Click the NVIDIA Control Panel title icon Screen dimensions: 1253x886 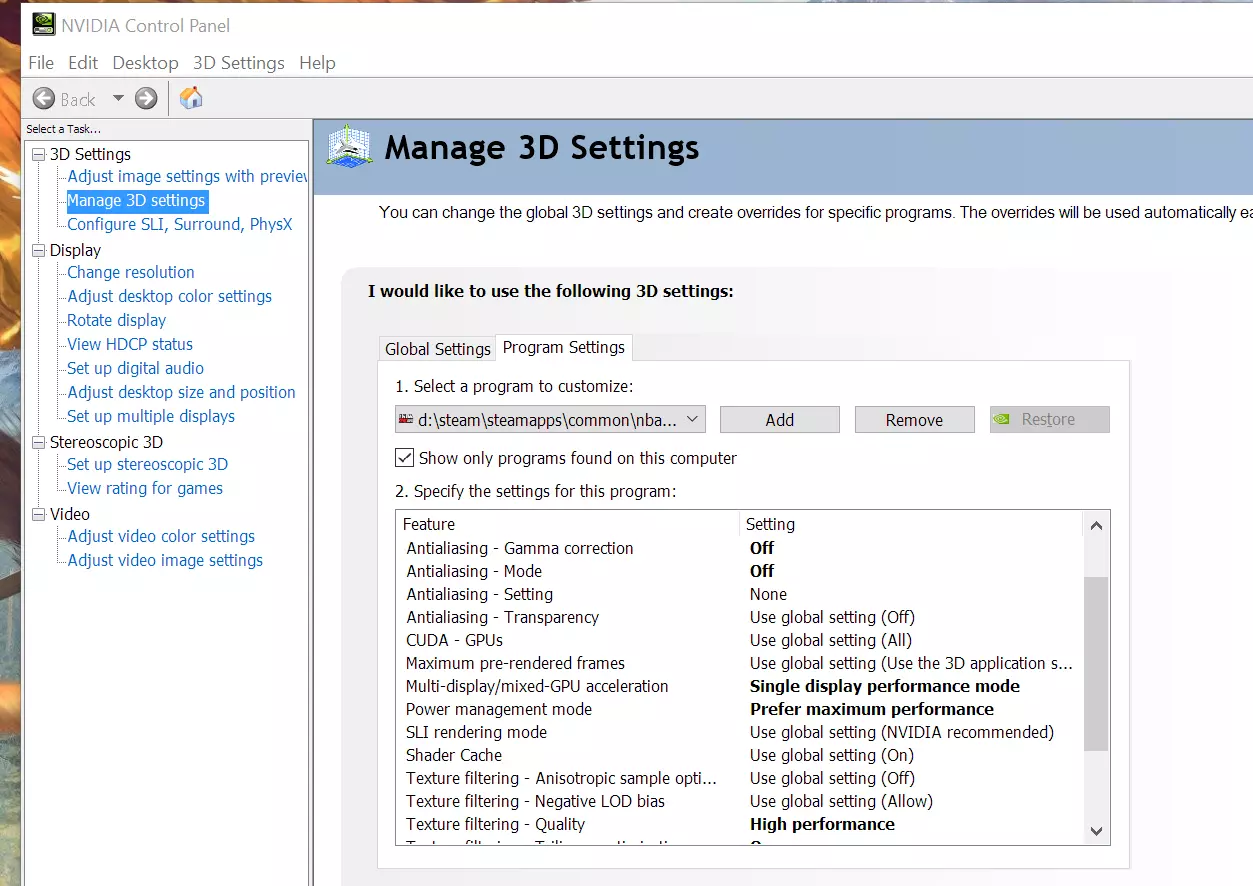point(44,25)
